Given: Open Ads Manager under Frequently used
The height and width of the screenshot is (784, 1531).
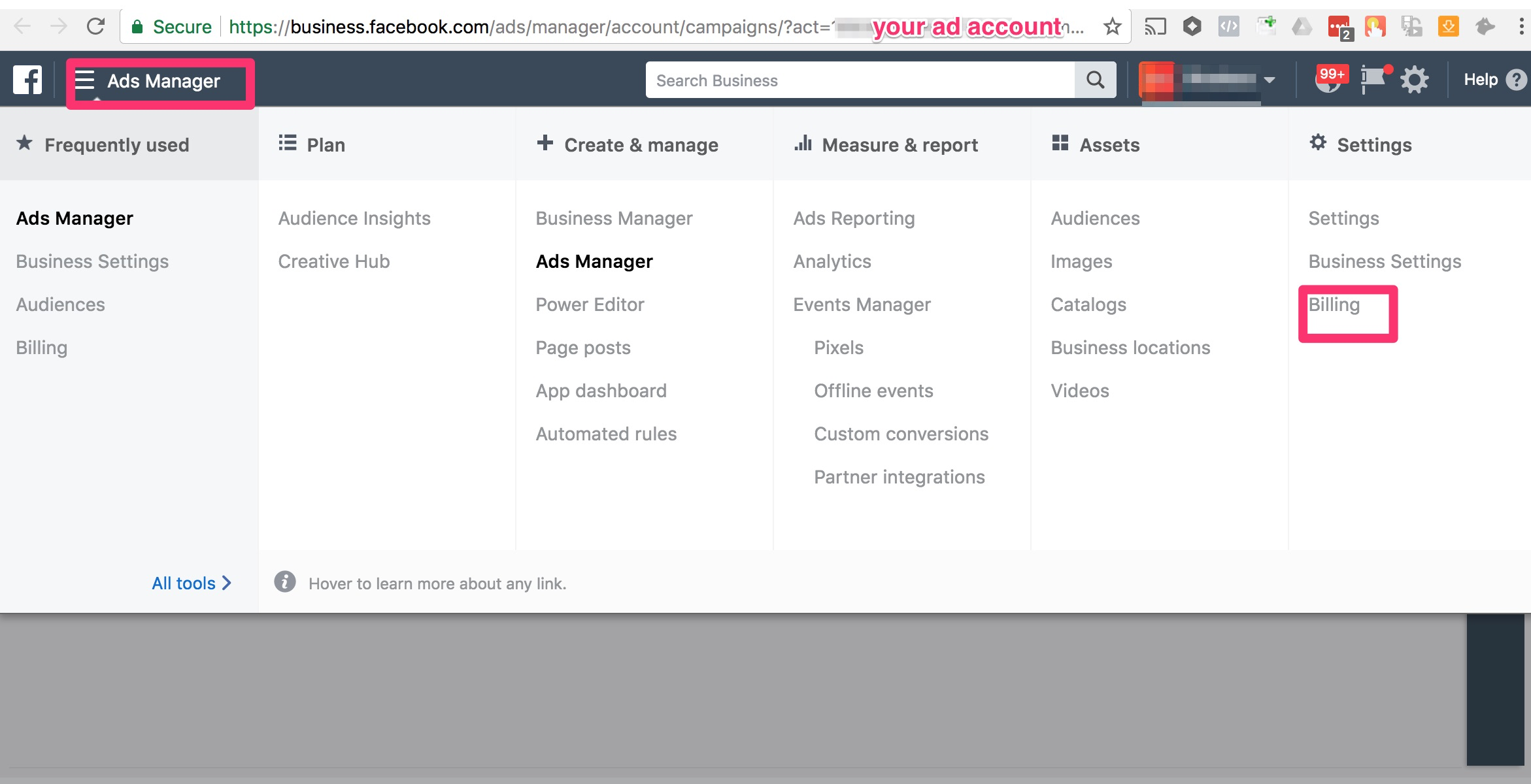Looking at the screenshot, I should click(x=75, y=218).
